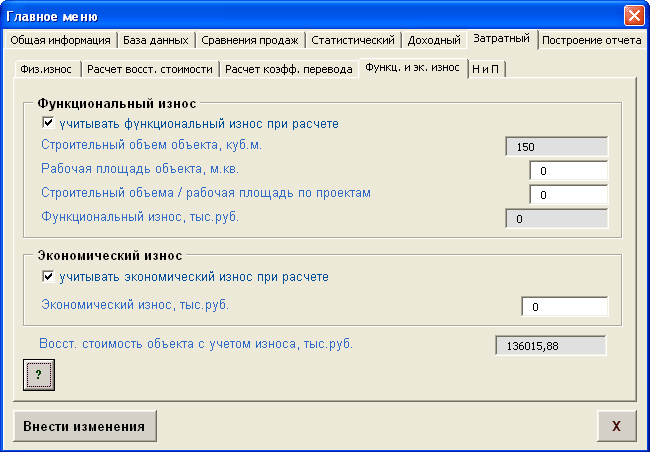Switch to Общая информация tab

pyautogui.click(x=61, y=40)
